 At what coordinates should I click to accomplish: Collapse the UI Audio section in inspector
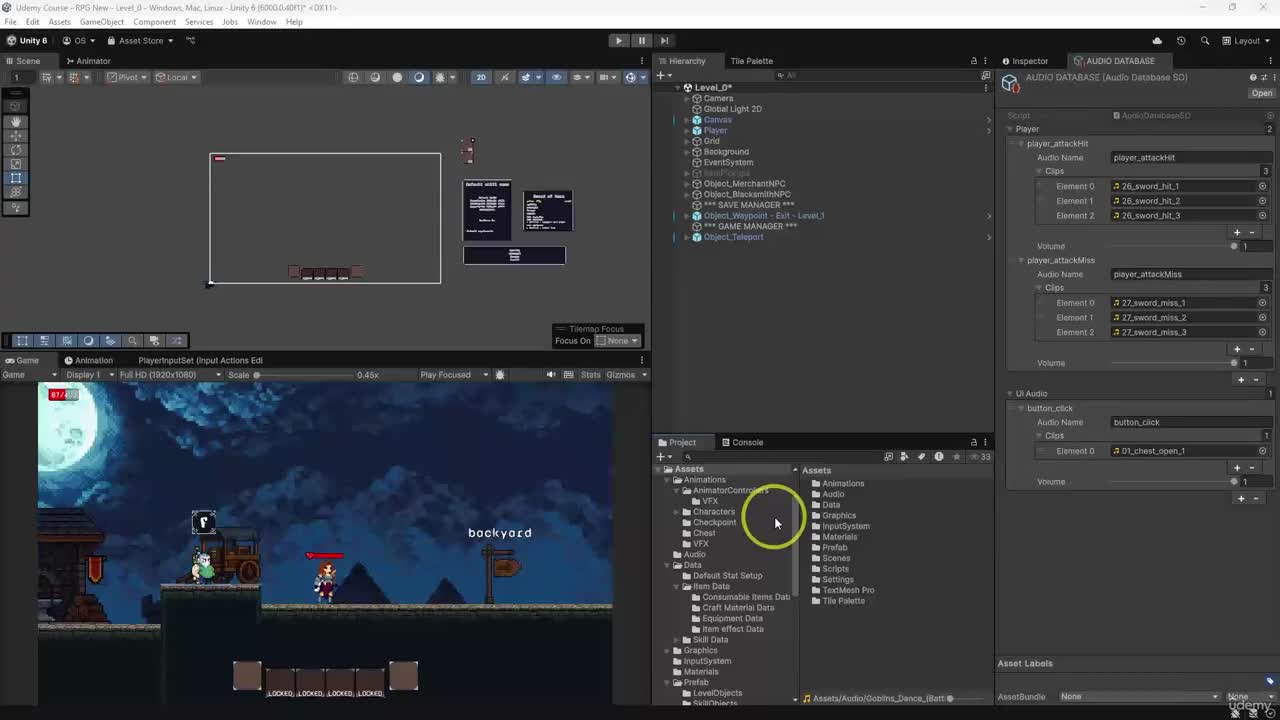pyautogui.click(x=1011, y=394)
